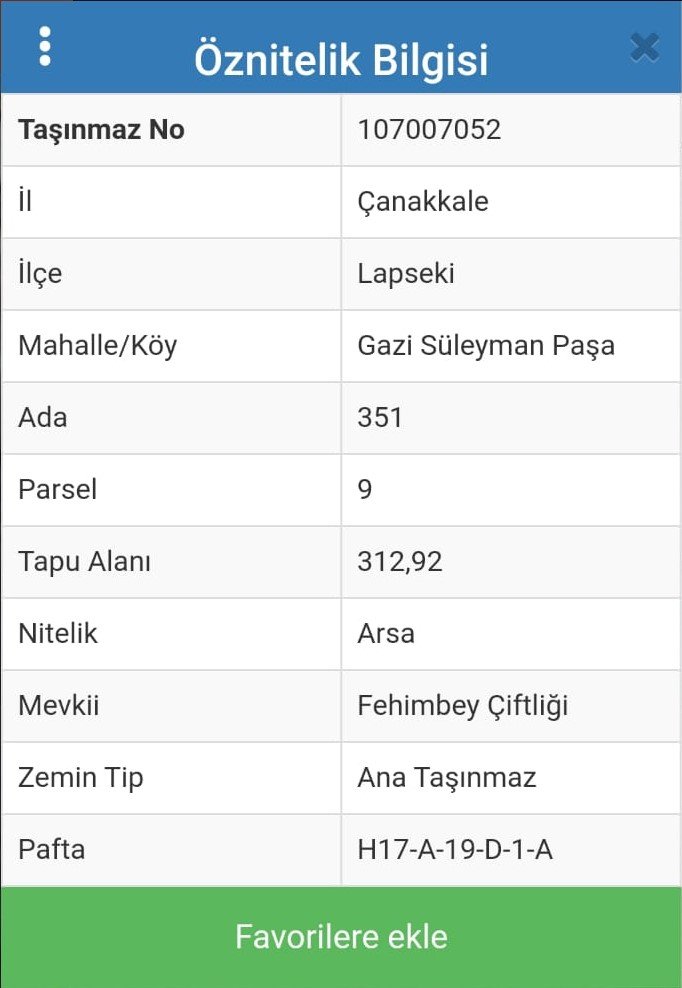Tap the Çanakkale province value

423,201
